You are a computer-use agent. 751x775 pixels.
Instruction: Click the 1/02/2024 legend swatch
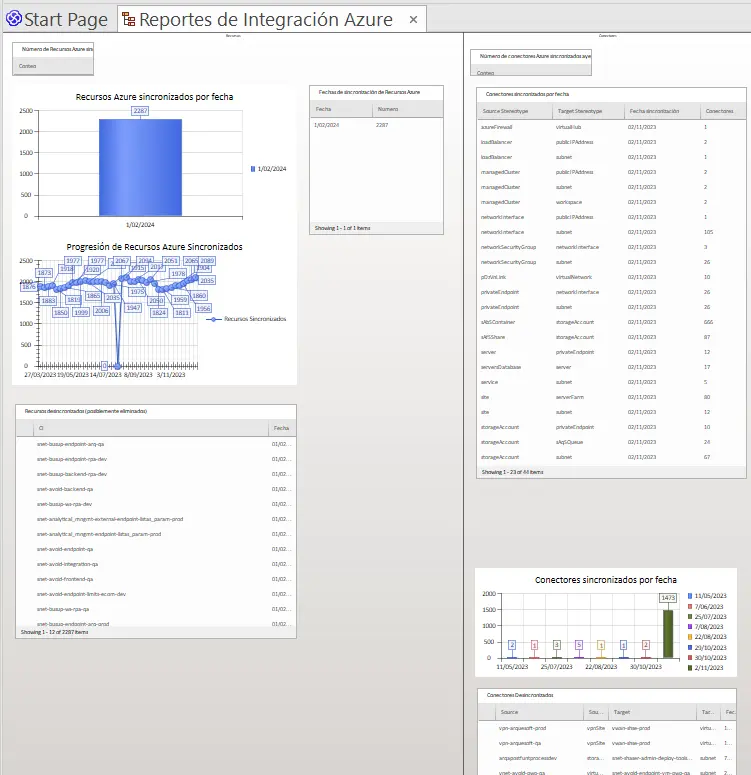(253, 169)
